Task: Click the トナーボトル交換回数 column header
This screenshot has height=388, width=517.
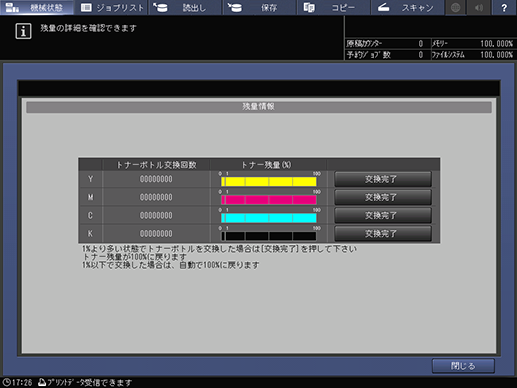Action: click(x=156, y=165)
